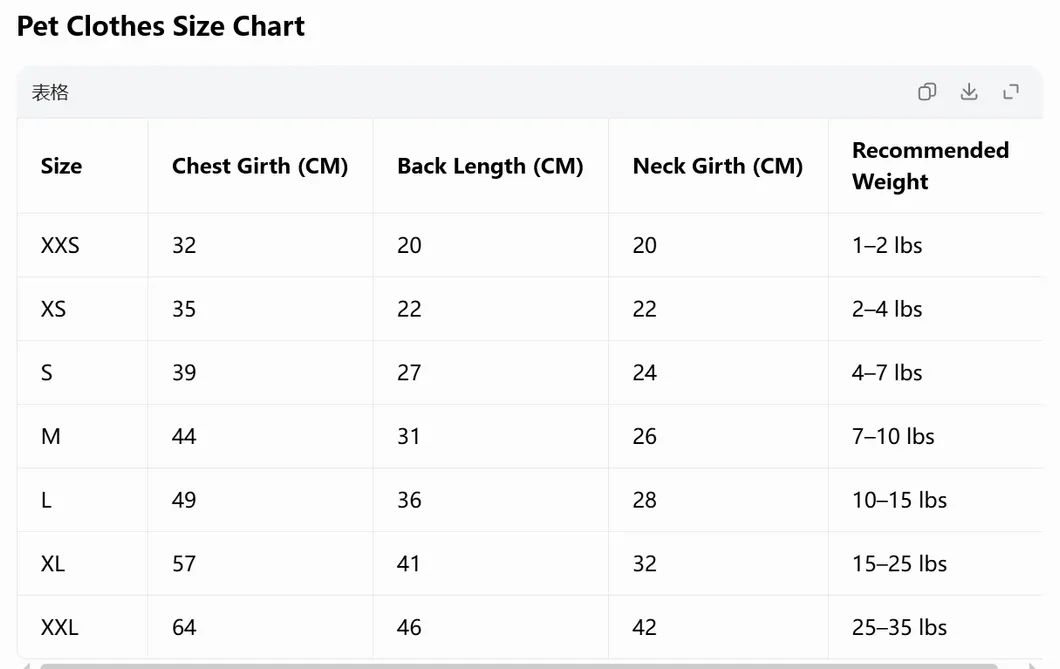Click the XXS size cell
Screen dimensions: 1060x669
(60, 245)
